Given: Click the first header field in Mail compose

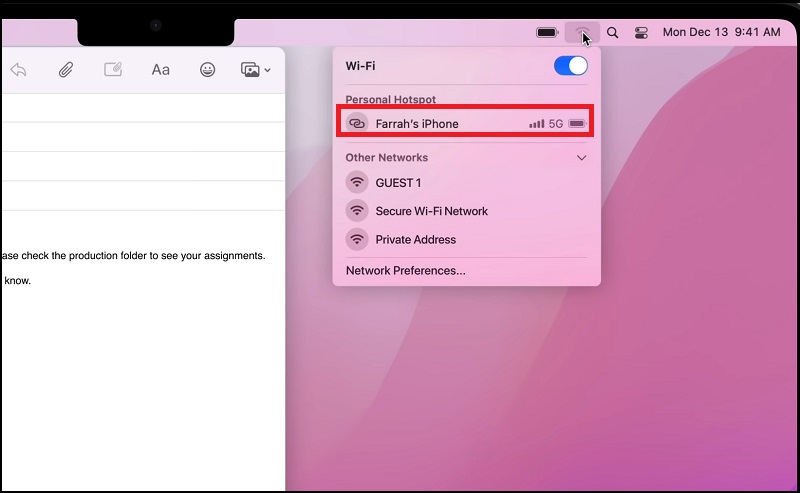Looking at the screenshot, I should click(x=143, y=108).
